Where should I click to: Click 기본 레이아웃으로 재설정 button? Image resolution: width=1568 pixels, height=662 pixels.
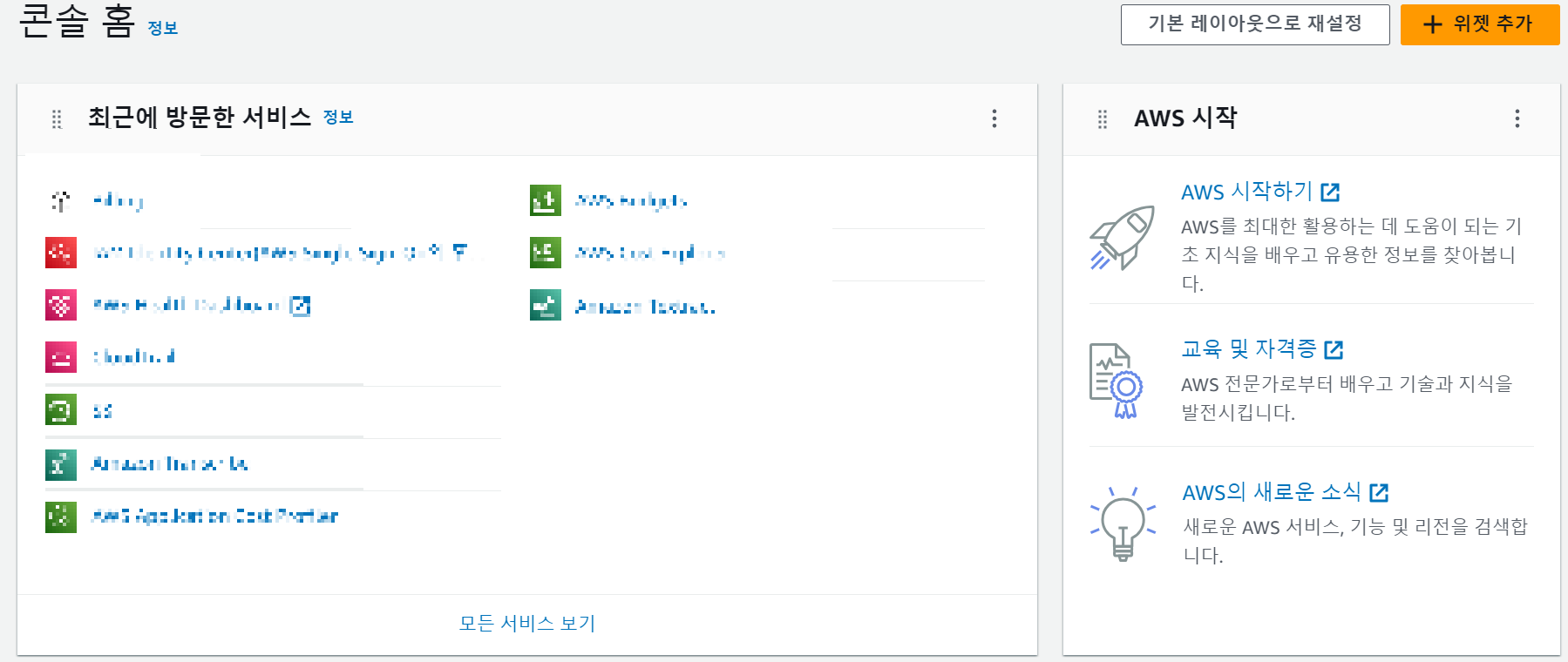1255,24
